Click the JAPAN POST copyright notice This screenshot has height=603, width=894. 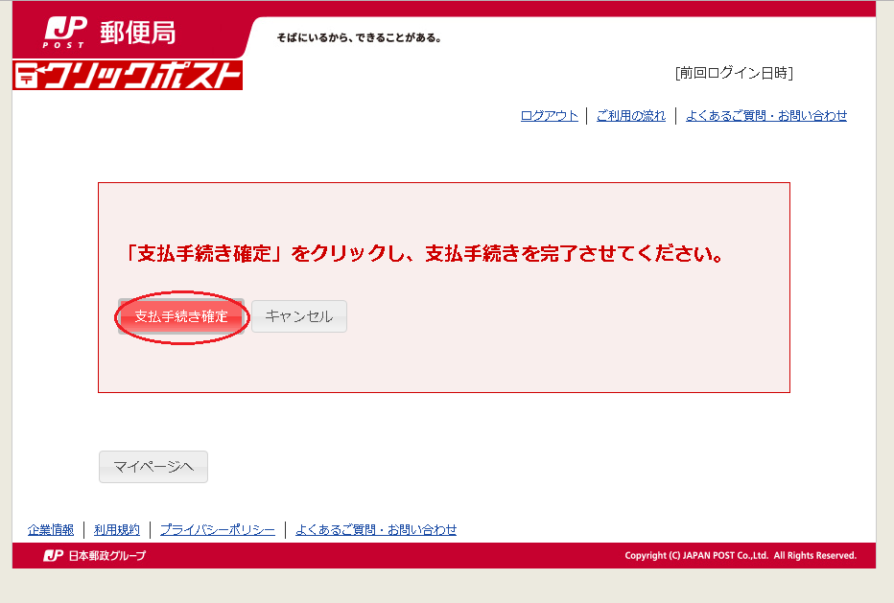pos(740,556)
